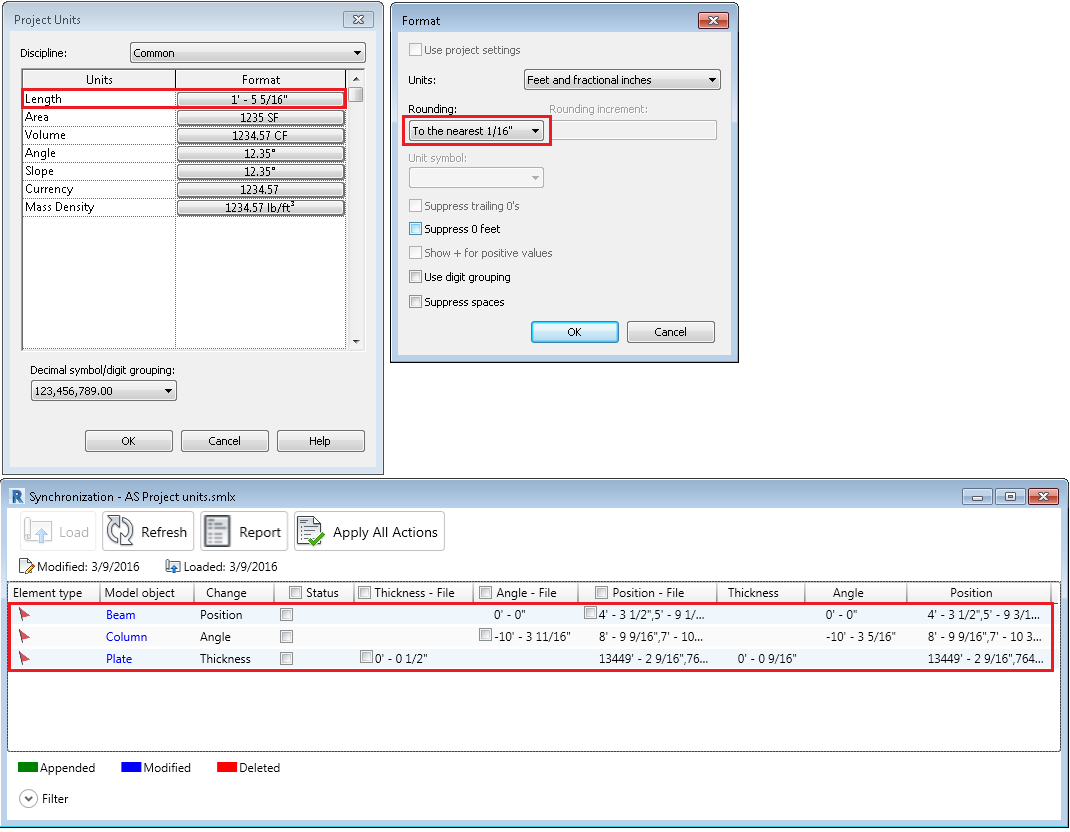Expand the Filter section
Viewport: 1070px width, 832px height.
tap(28, 799)
